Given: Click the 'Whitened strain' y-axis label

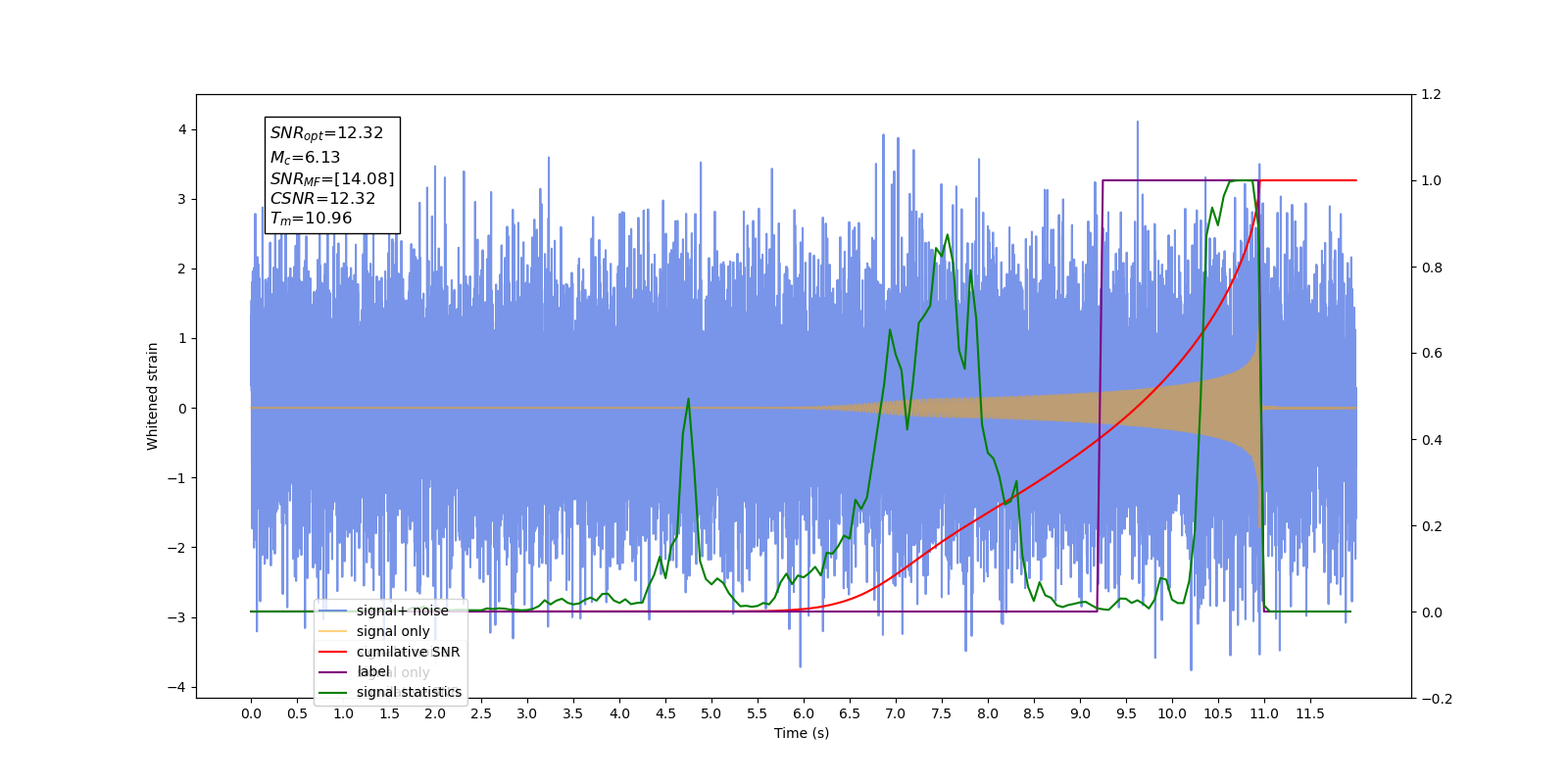Looking at the screenshot, I should pos(152,396).
